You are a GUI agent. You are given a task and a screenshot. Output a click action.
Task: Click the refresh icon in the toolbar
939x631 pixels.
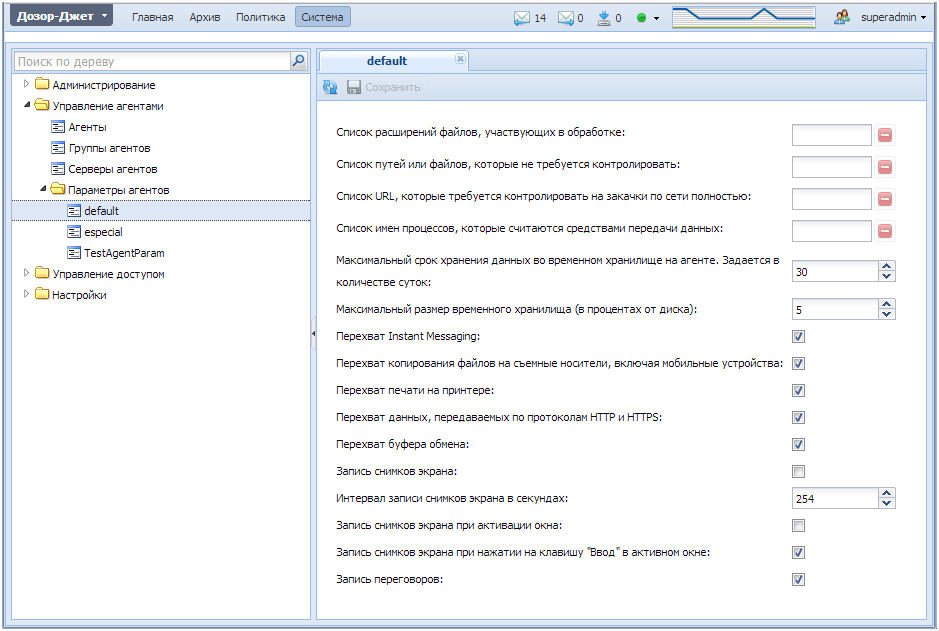(x=330, y=87)
